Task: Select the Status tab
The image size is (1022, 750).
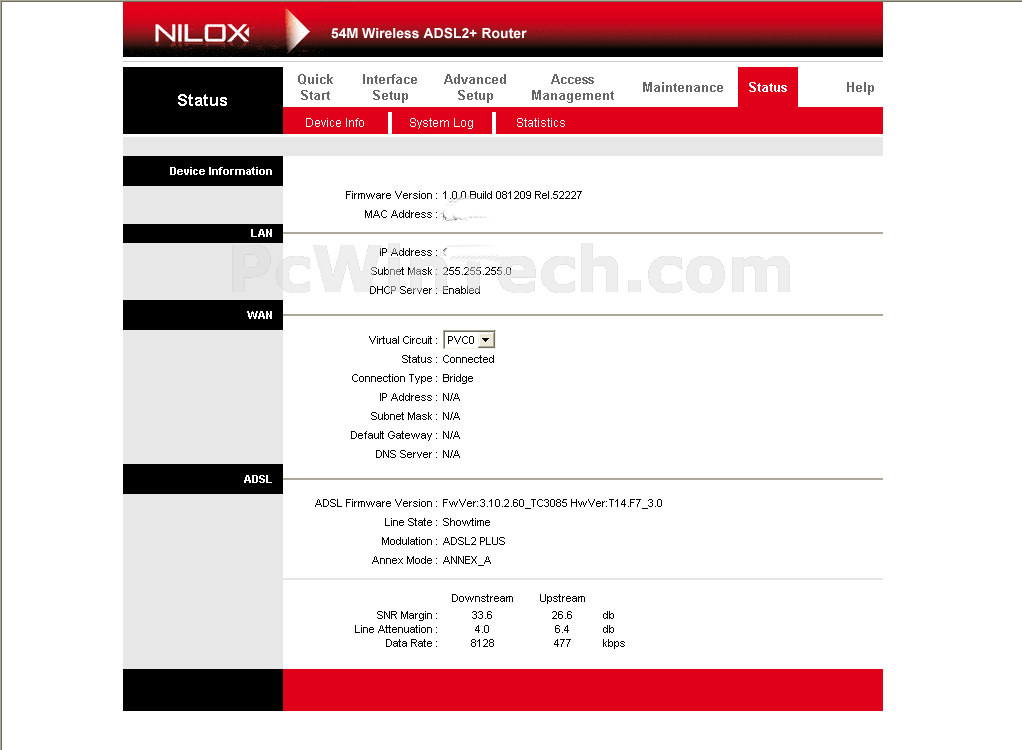Action: (768, 87)
